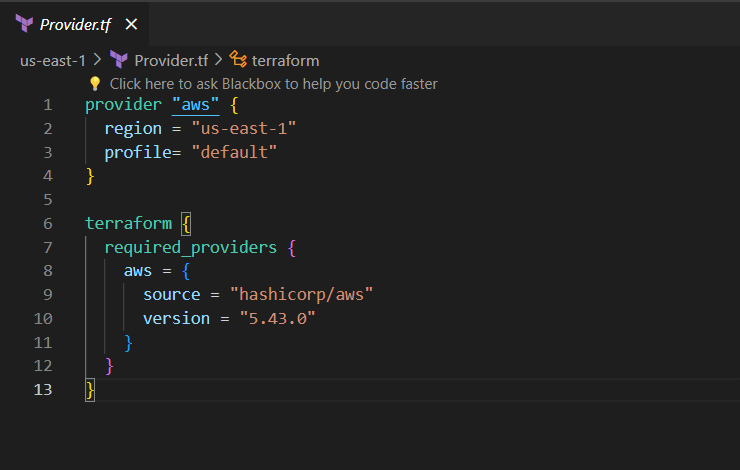
Task: Click the region attribute on line 2
Action: 133,128
